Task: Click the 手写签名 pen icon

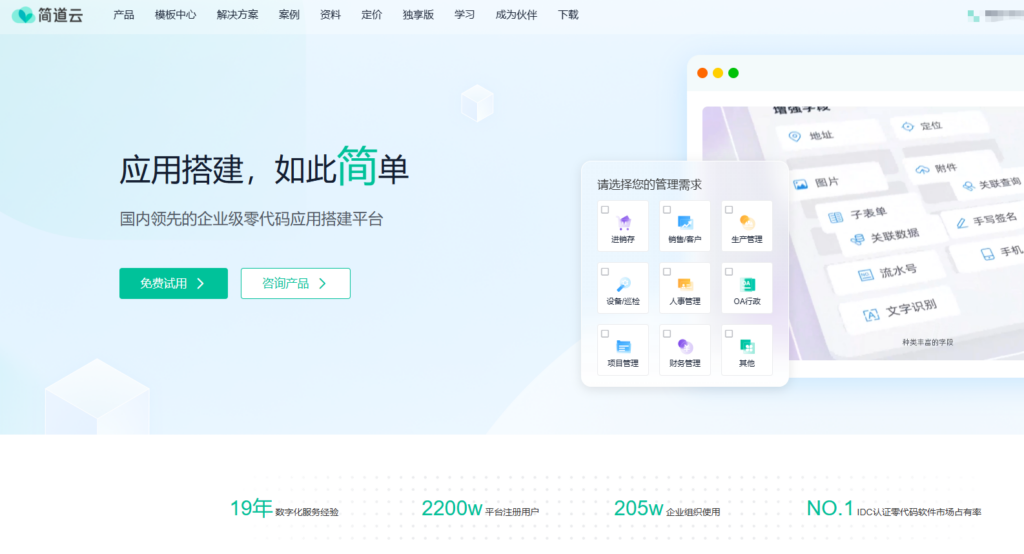Action: point(961,223)
